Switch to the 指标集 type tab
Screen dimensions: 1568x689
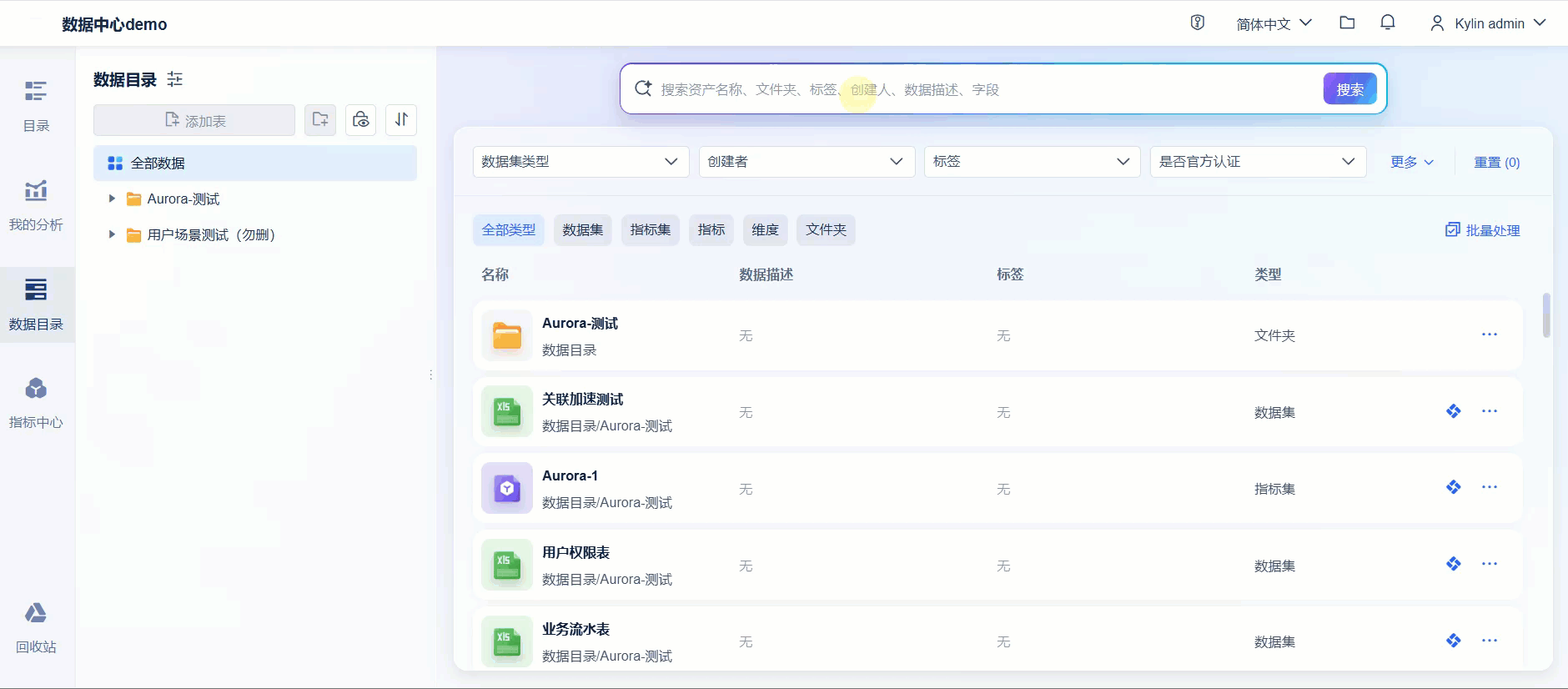coord(650,229)
